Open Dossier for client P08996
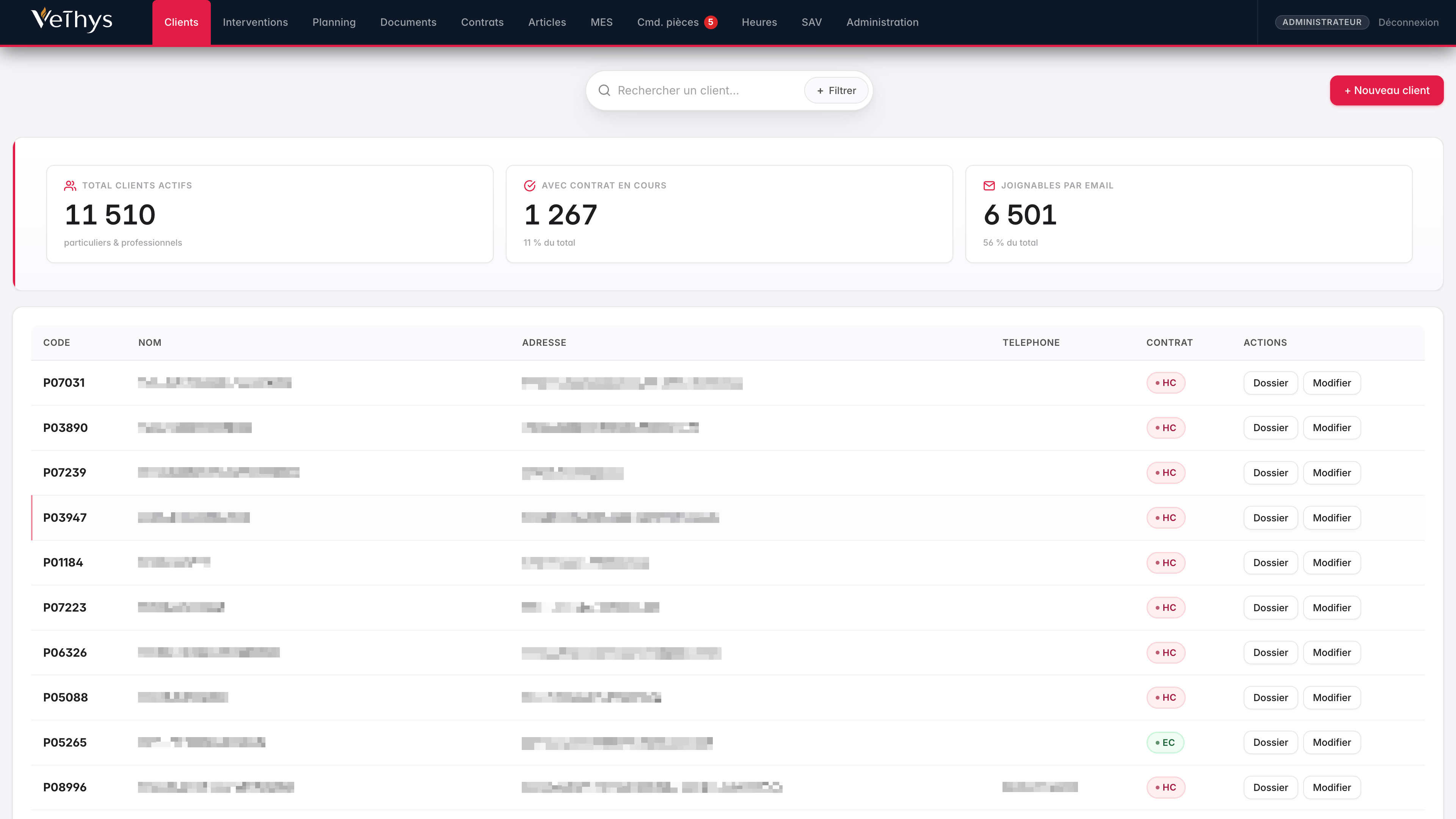 tap(1271, 788)
